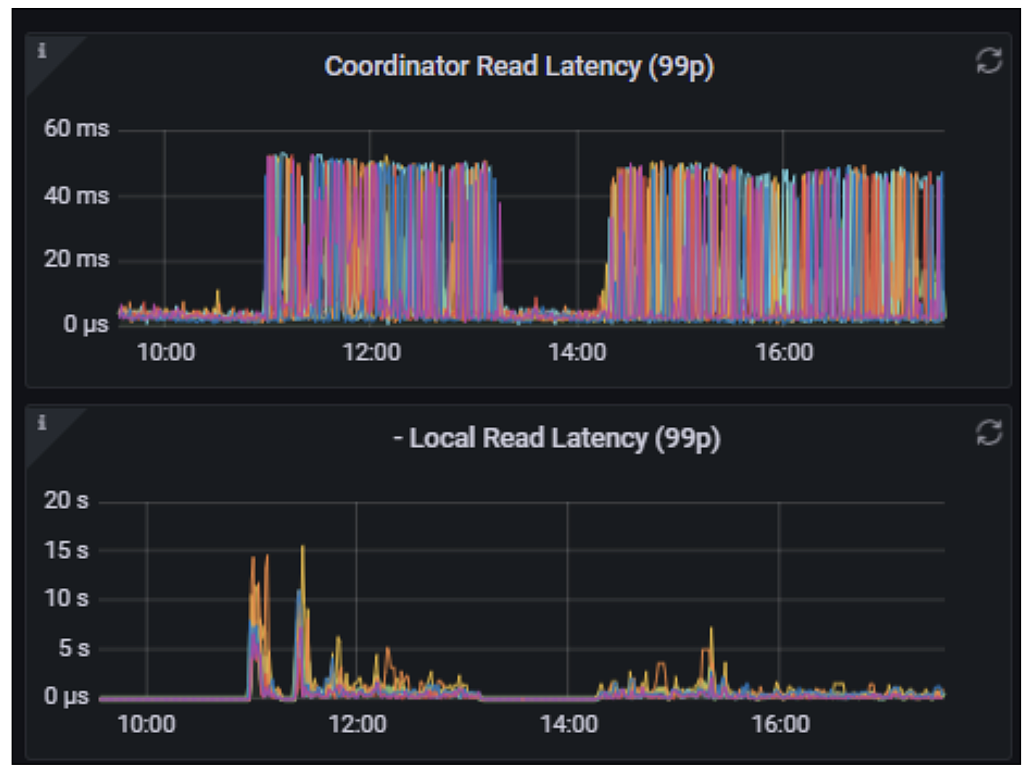Click the 12:00 time label in Coordinator panel
Viewport: 1024px width, 770px height.
(371, 353)
